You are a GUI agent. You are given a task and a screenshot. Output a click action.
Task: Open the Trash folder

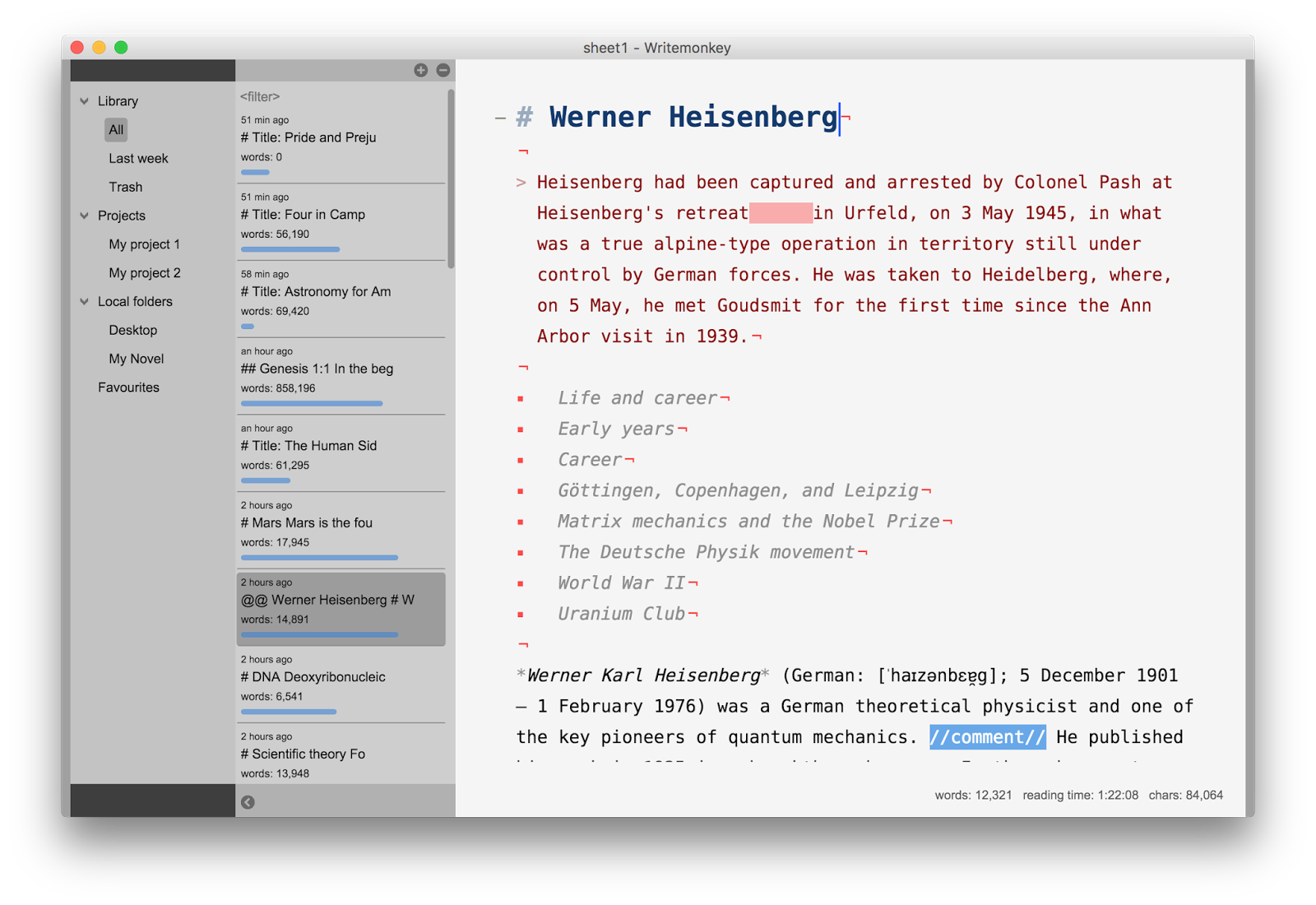[x=125, y=188]
